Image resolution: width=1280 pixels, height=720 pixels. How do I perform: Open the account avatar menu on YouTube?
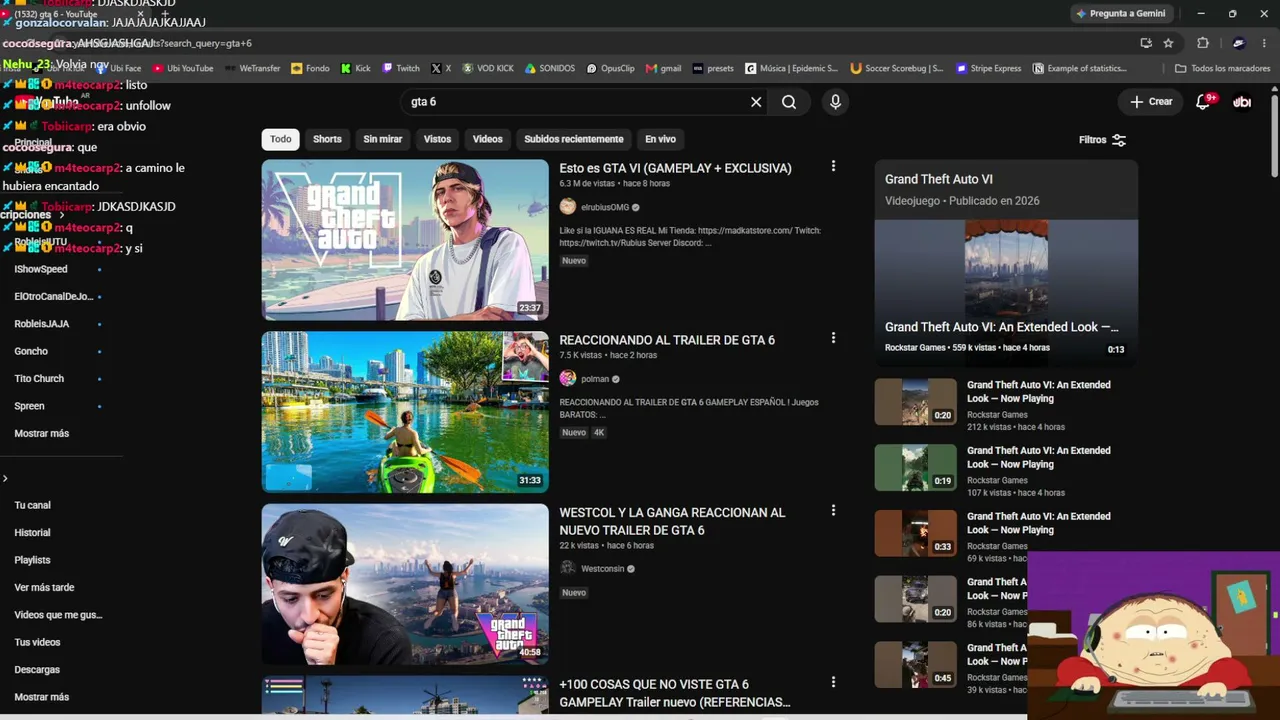click(x=1242, y=102)
